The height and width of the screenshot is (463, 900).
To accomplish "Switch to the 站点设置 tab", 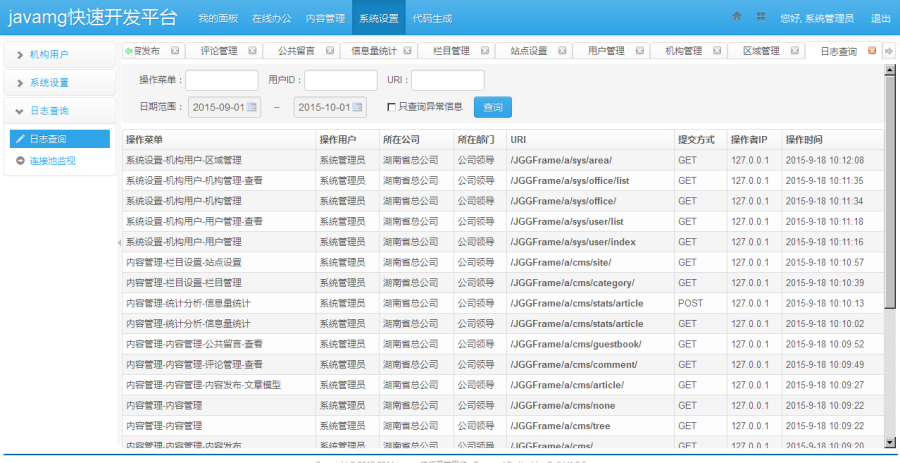I will tap(529, 50).
